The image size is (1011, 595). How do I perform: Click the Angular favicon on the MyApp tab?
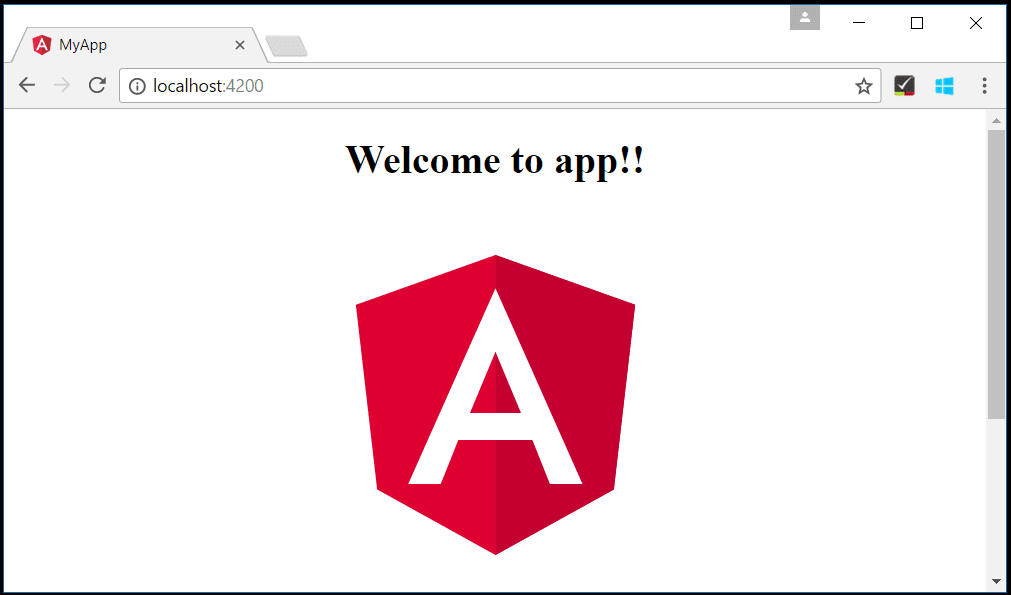click(x=41, y=44)
